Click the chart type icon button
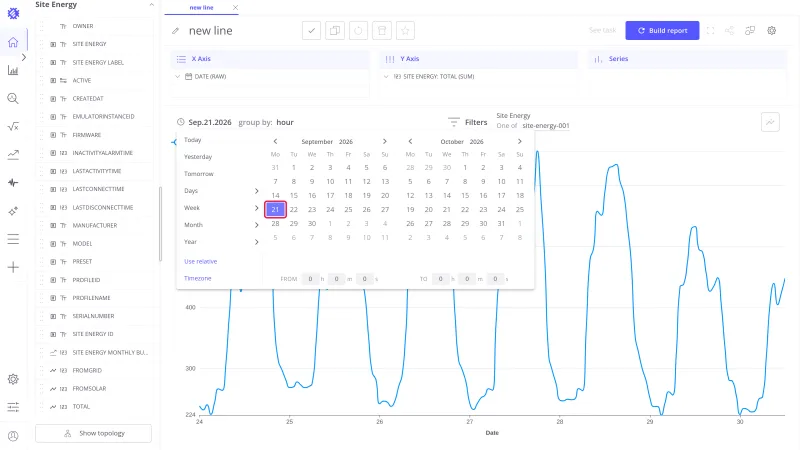Image resolution: width=800 pixels, height=450 pixels. click(x=770, y=122)
